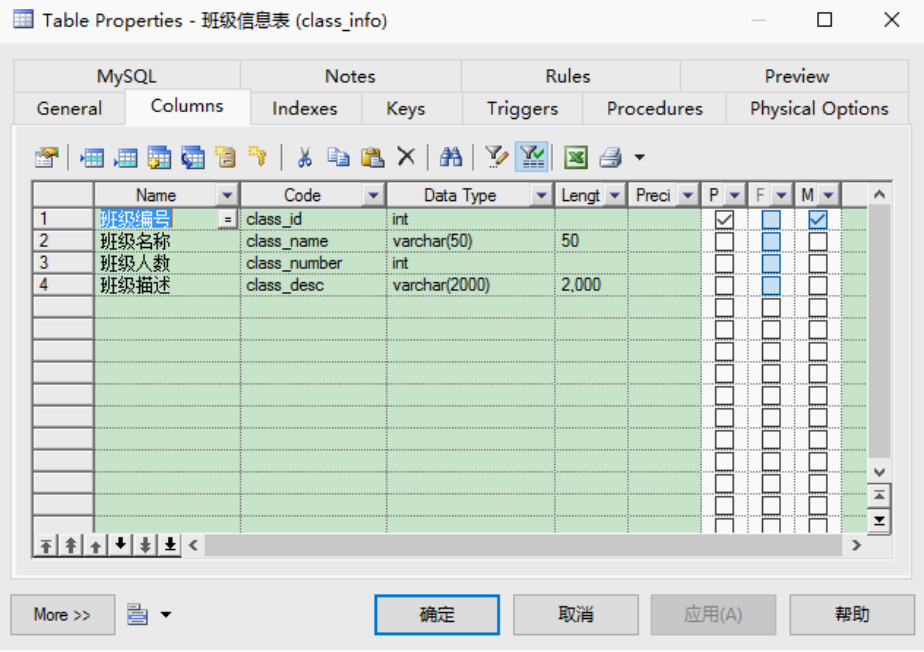Toggle P checkbox for class_number row
Viewport: 924px width, 652px height.
click(x=724, y=263)
